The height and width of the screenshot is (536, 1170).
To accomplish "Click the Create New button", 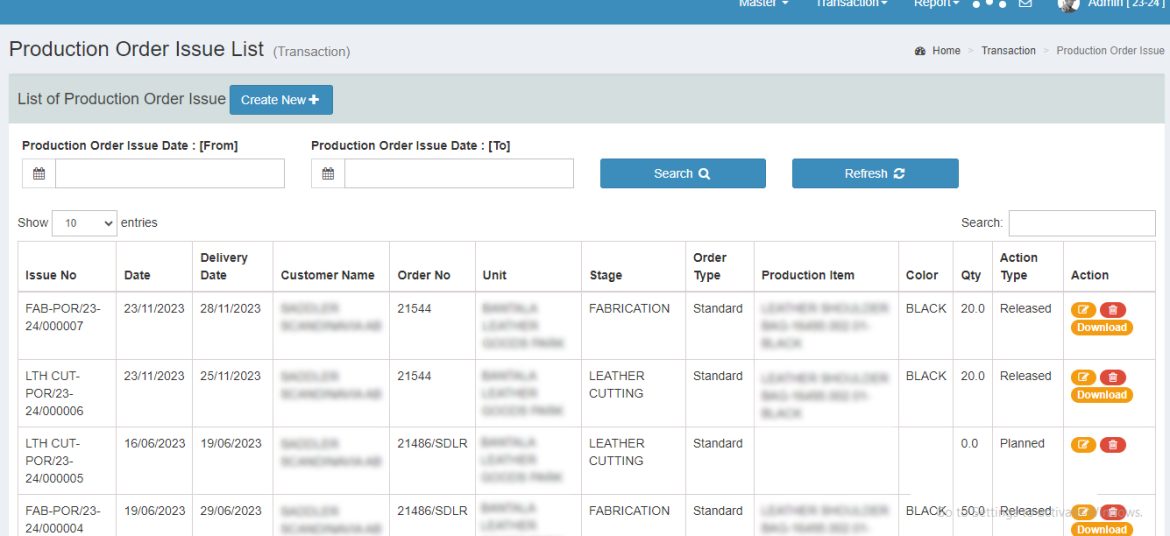I will (x=281, y=100).
